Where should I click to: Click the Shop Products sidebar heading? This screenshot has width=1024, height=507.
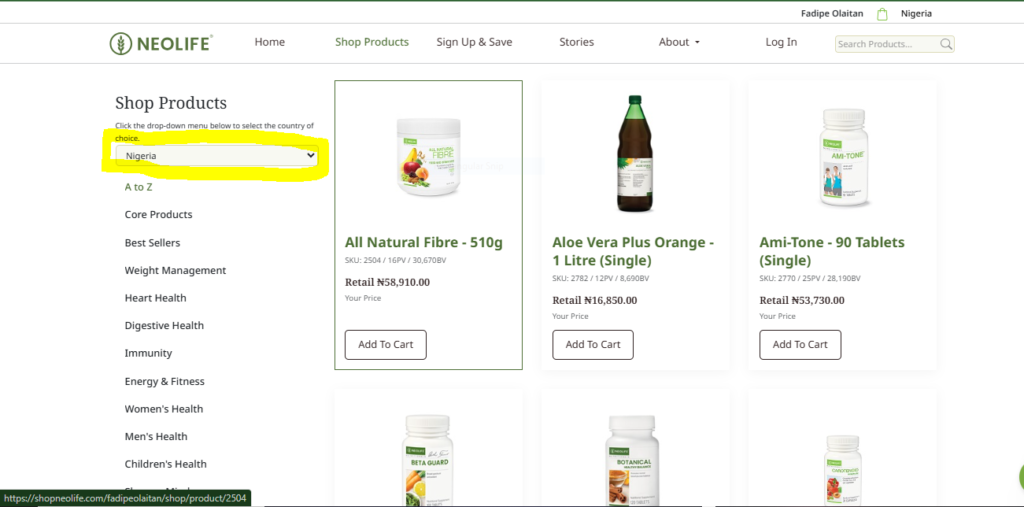[171, 103]
